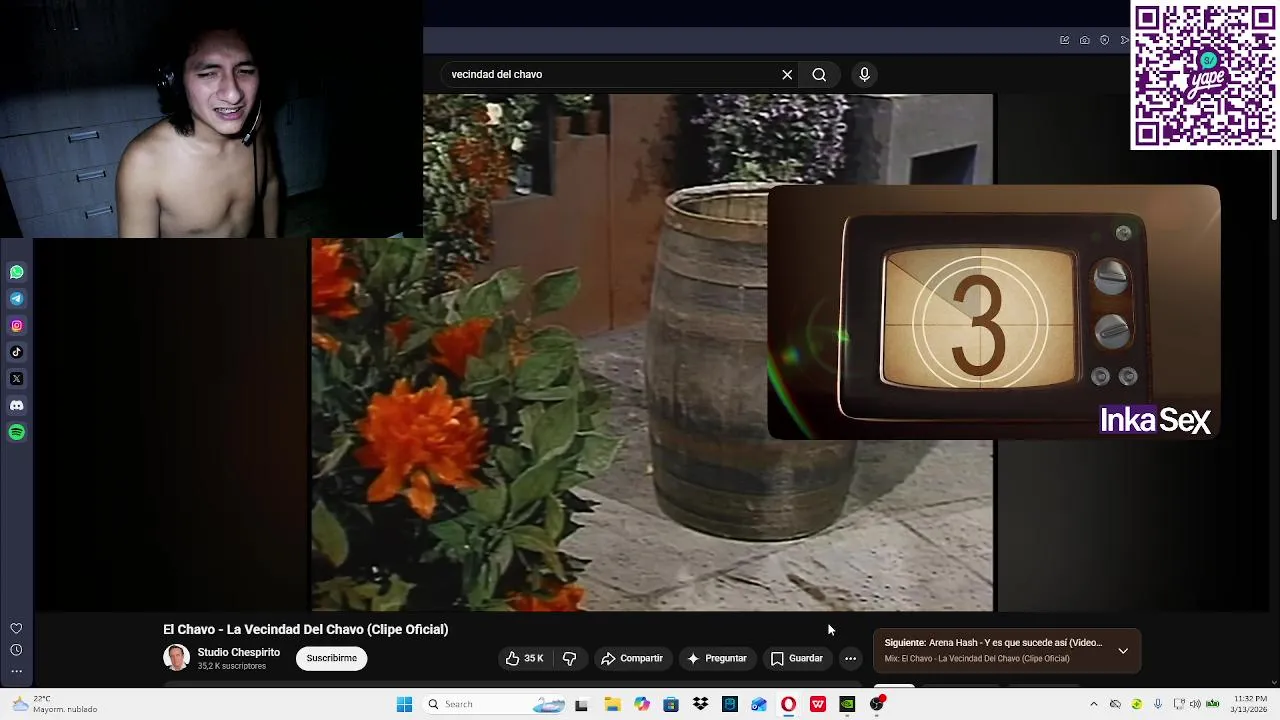1280x720 pixels.
Task: Click the YouTube search magnifier button
Action: coord(819,74)
